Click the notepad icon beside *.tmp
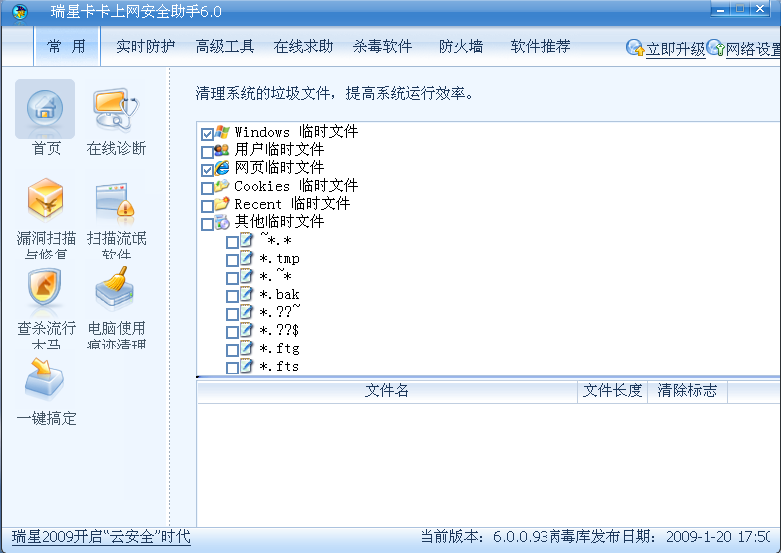 point(247,258)
